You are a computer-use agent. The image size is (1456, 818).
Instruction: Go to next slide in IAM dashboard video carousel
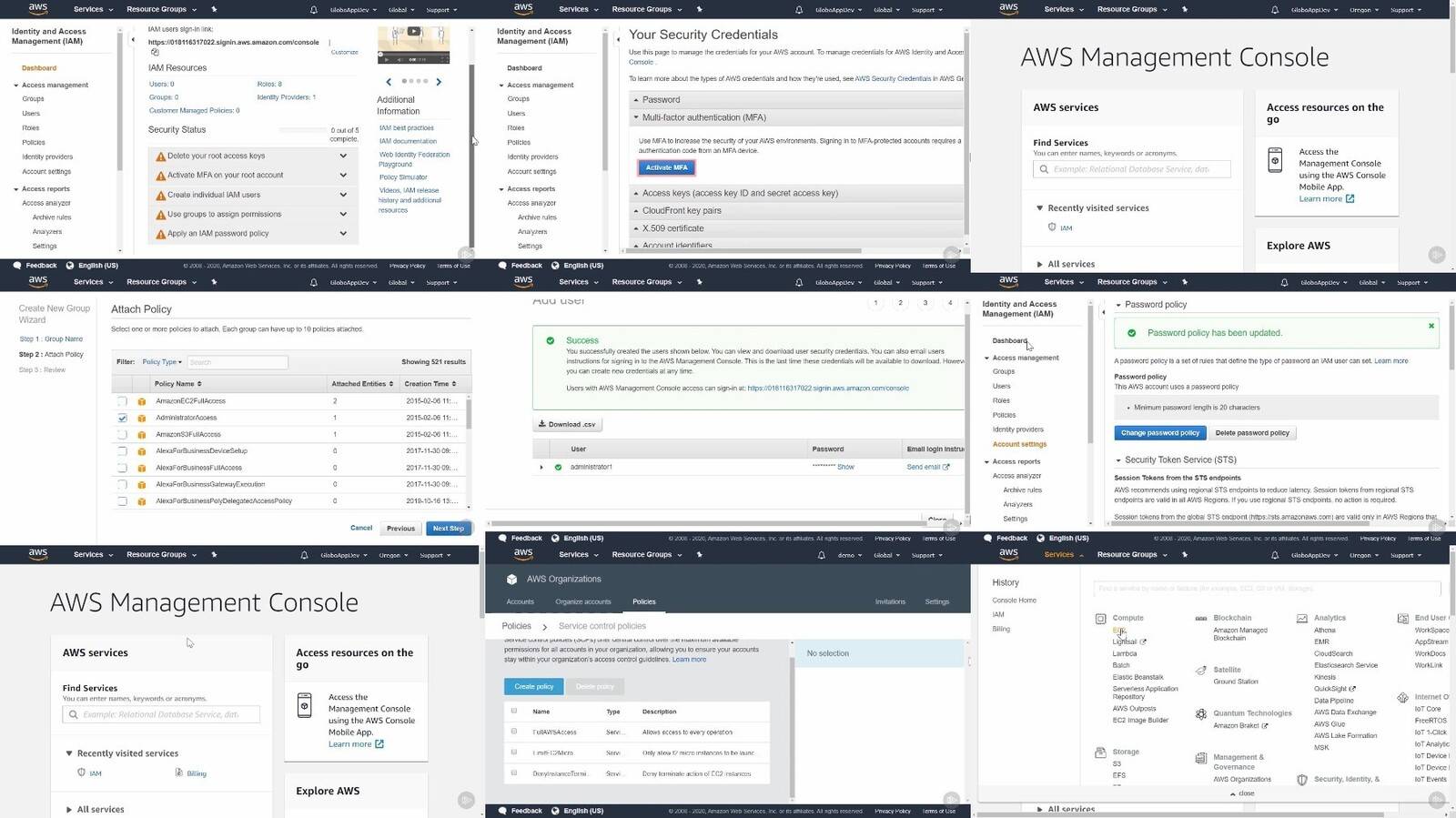[439, 82]
